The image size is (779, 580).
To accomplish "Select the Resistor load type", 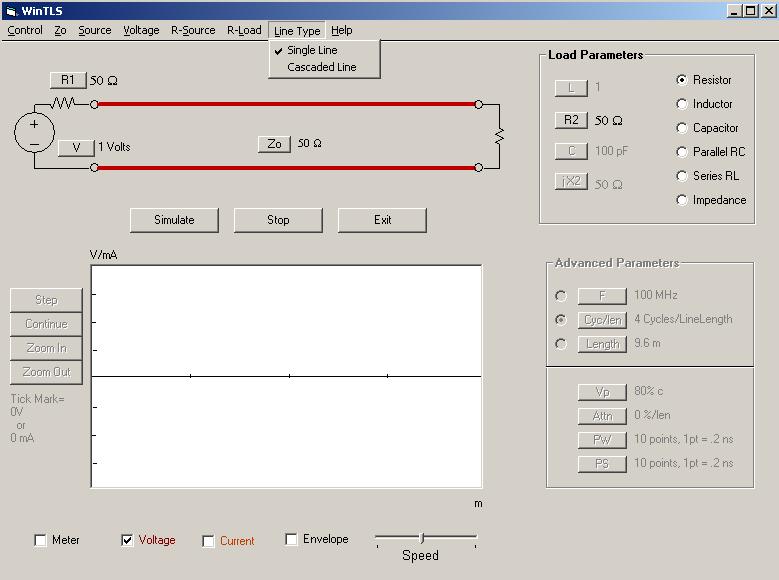I will tap(682, 80).
